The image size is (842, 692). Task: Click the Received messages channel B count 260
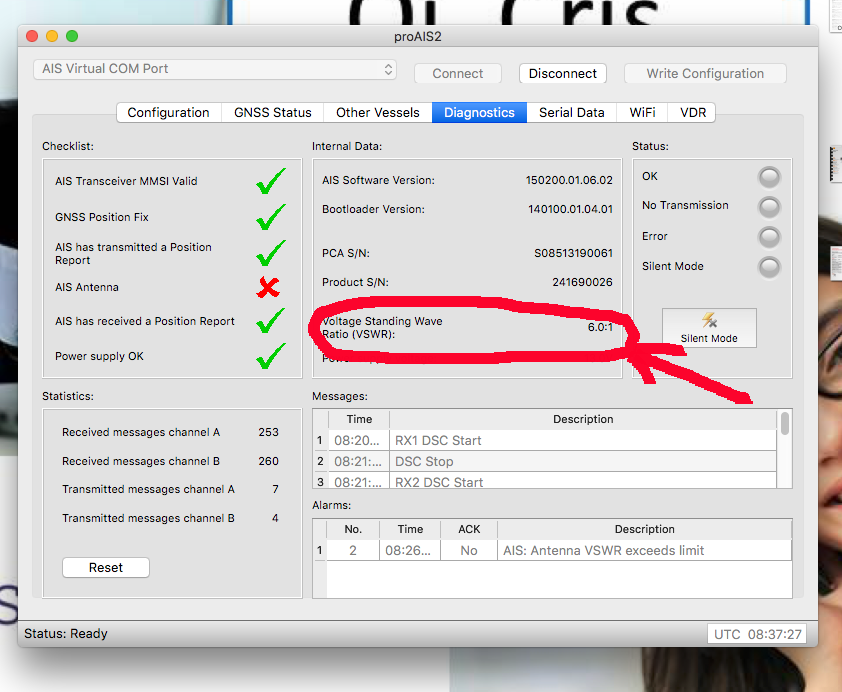pos(268,461)
